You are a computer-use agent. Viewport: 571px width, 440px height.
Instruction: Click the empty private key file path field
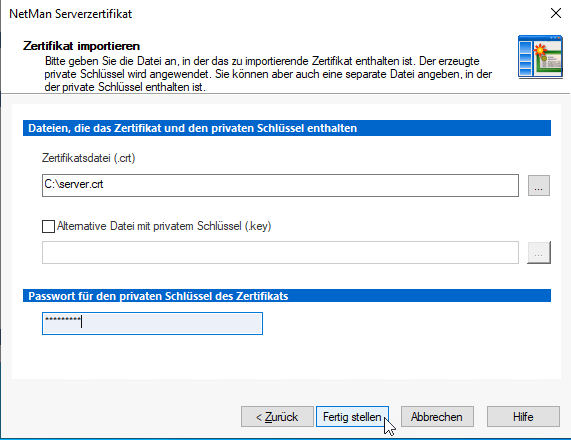tap(280, 252)
